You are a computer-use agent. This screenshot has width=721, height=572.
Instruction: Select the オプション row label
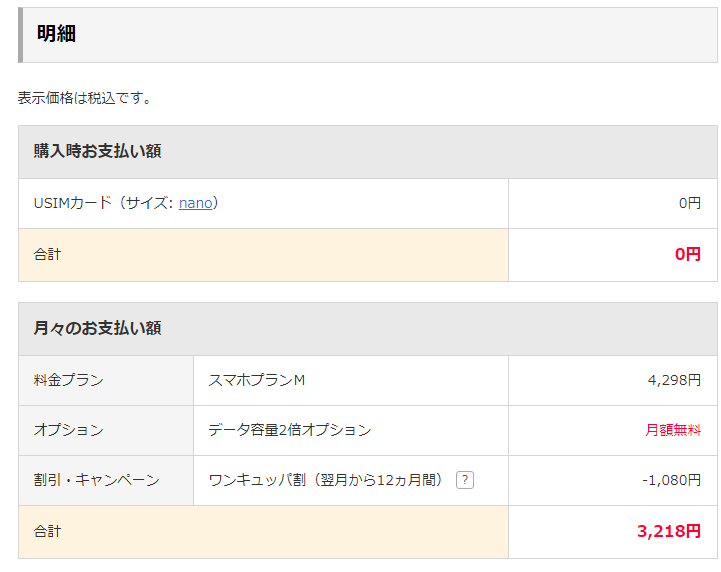(69, 430)
